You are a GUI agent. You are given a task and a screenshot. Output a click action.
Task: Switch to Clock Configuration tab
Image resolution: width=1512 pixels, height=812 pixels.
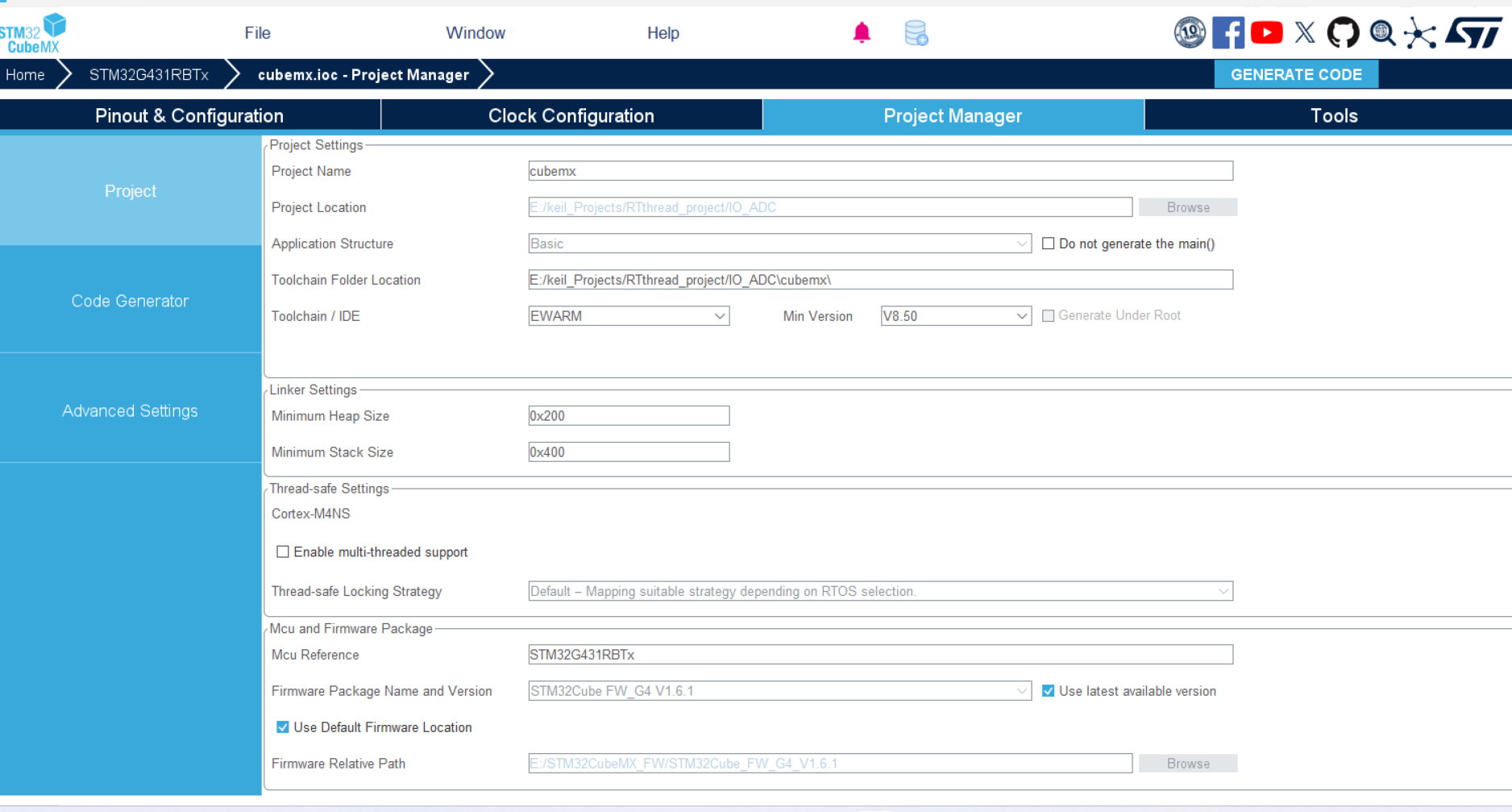[x=571, y=115]
